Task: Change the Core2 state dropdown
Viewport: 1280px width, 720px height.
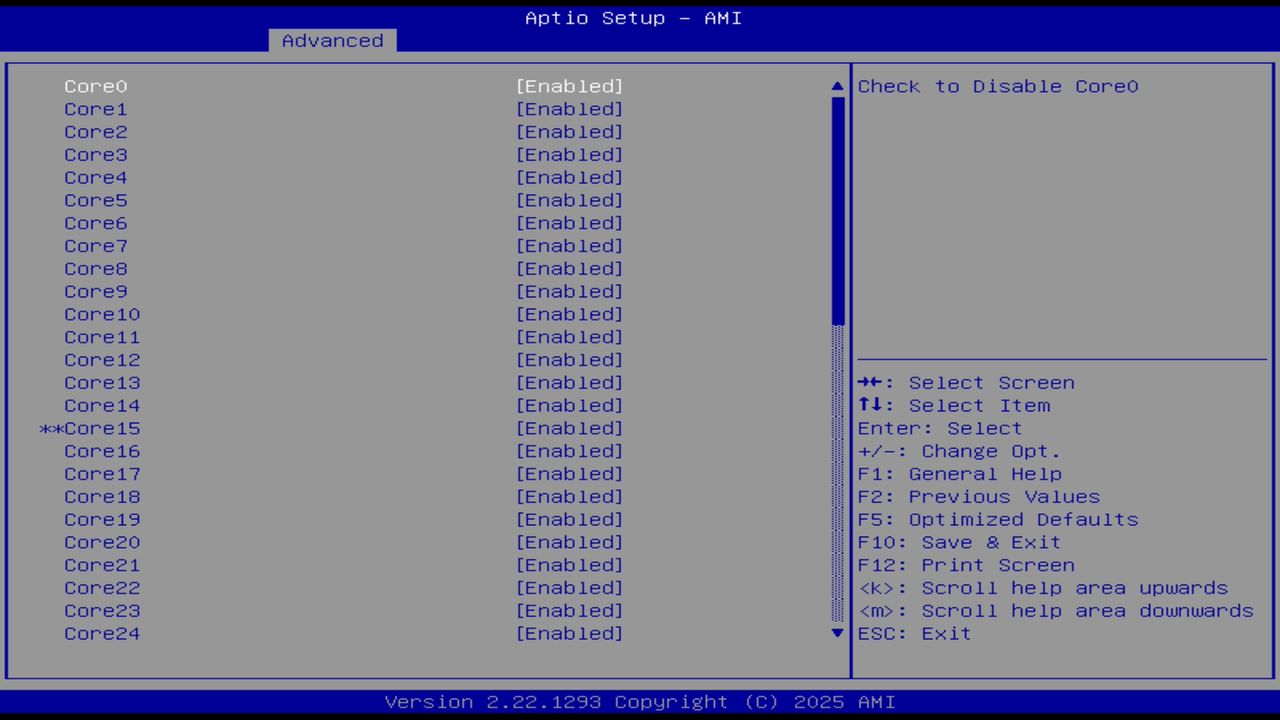Action: 569,131
